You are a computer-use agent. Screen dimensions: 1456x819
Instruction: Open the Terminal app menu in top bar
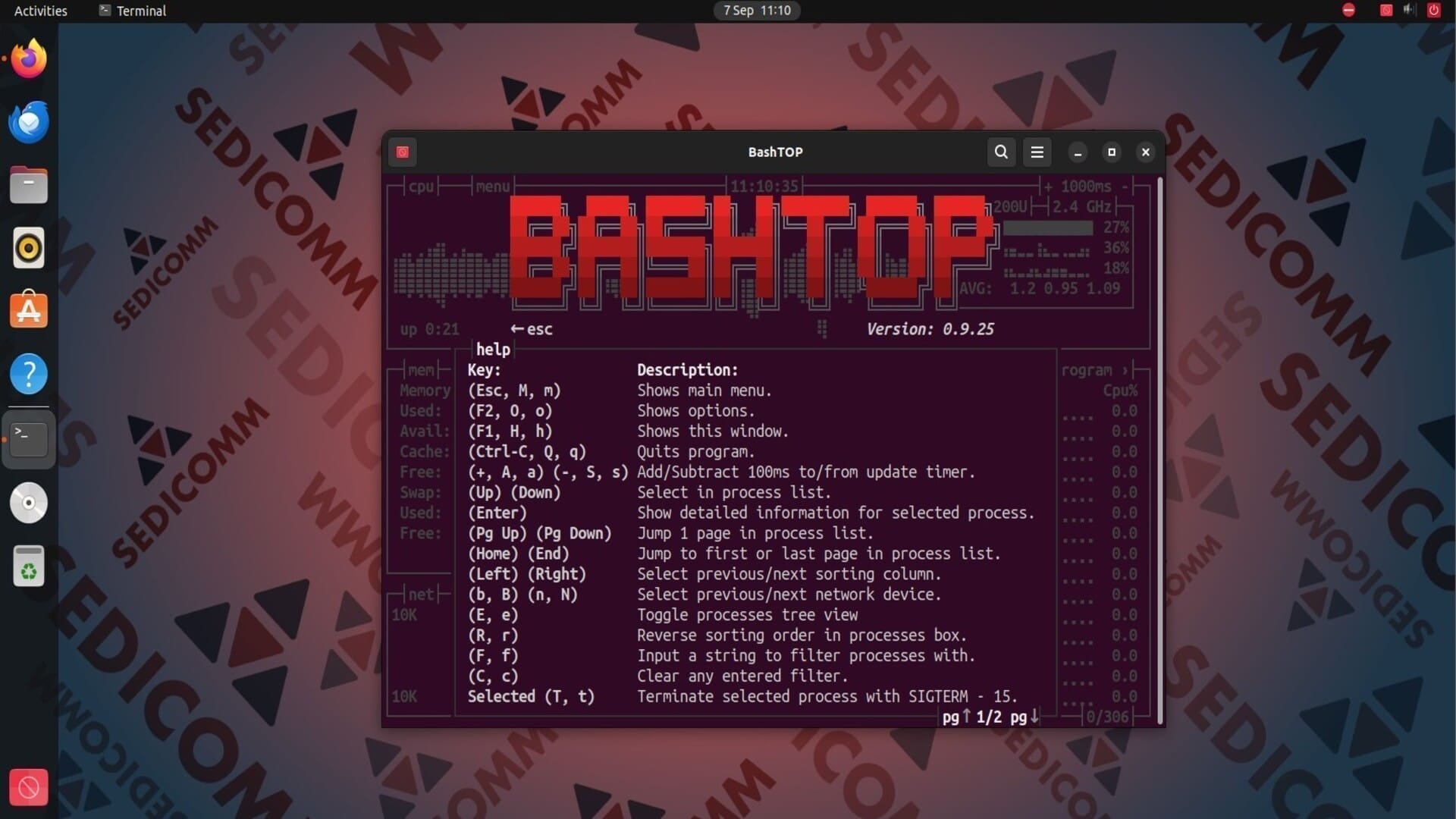tap(133, 11)
